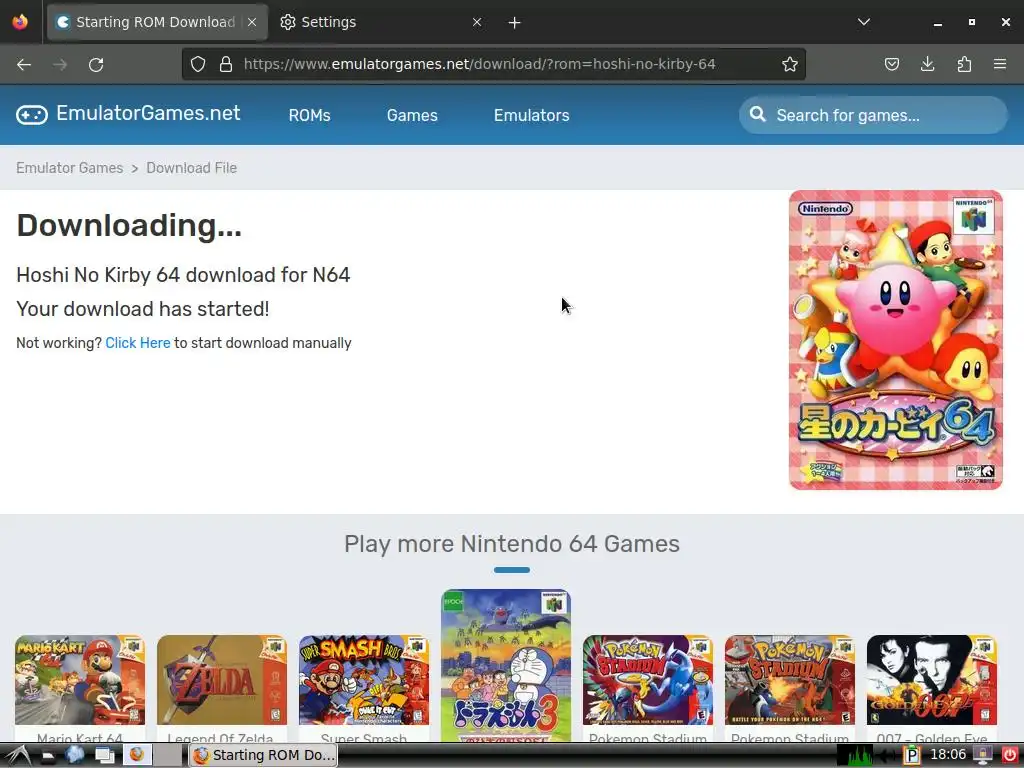The image size is (1024, 768).
Task: Open the Legend of Zelda game thumbnail
Action: (x=221, y=680)
